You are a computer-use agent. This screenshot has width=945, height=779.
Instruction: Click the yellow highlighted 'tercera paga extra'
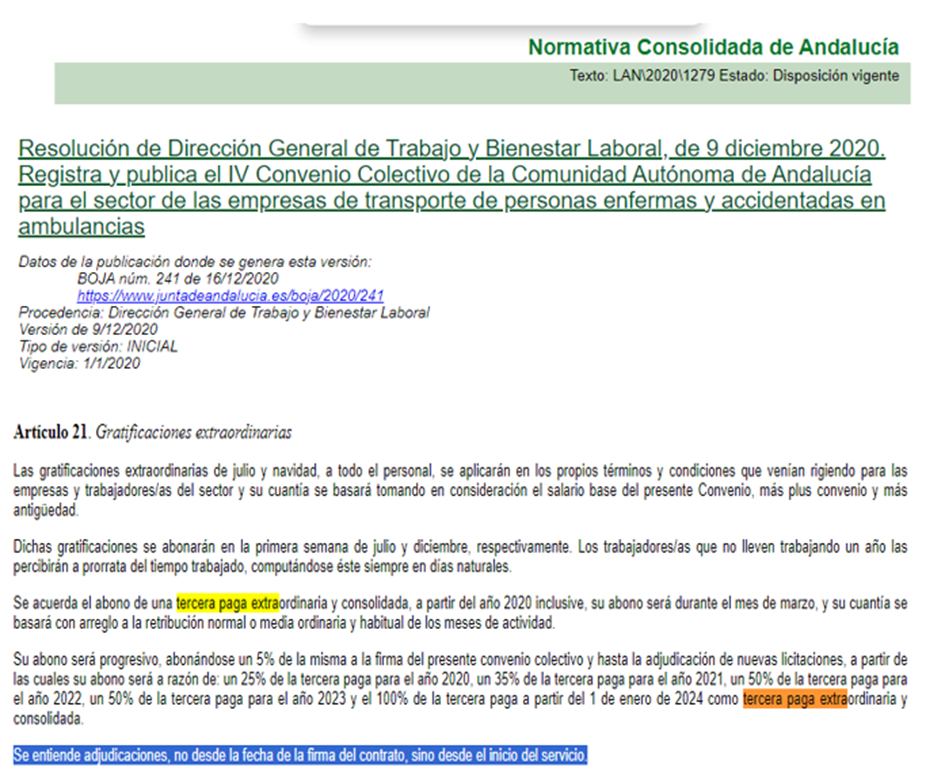pos(226,605)
